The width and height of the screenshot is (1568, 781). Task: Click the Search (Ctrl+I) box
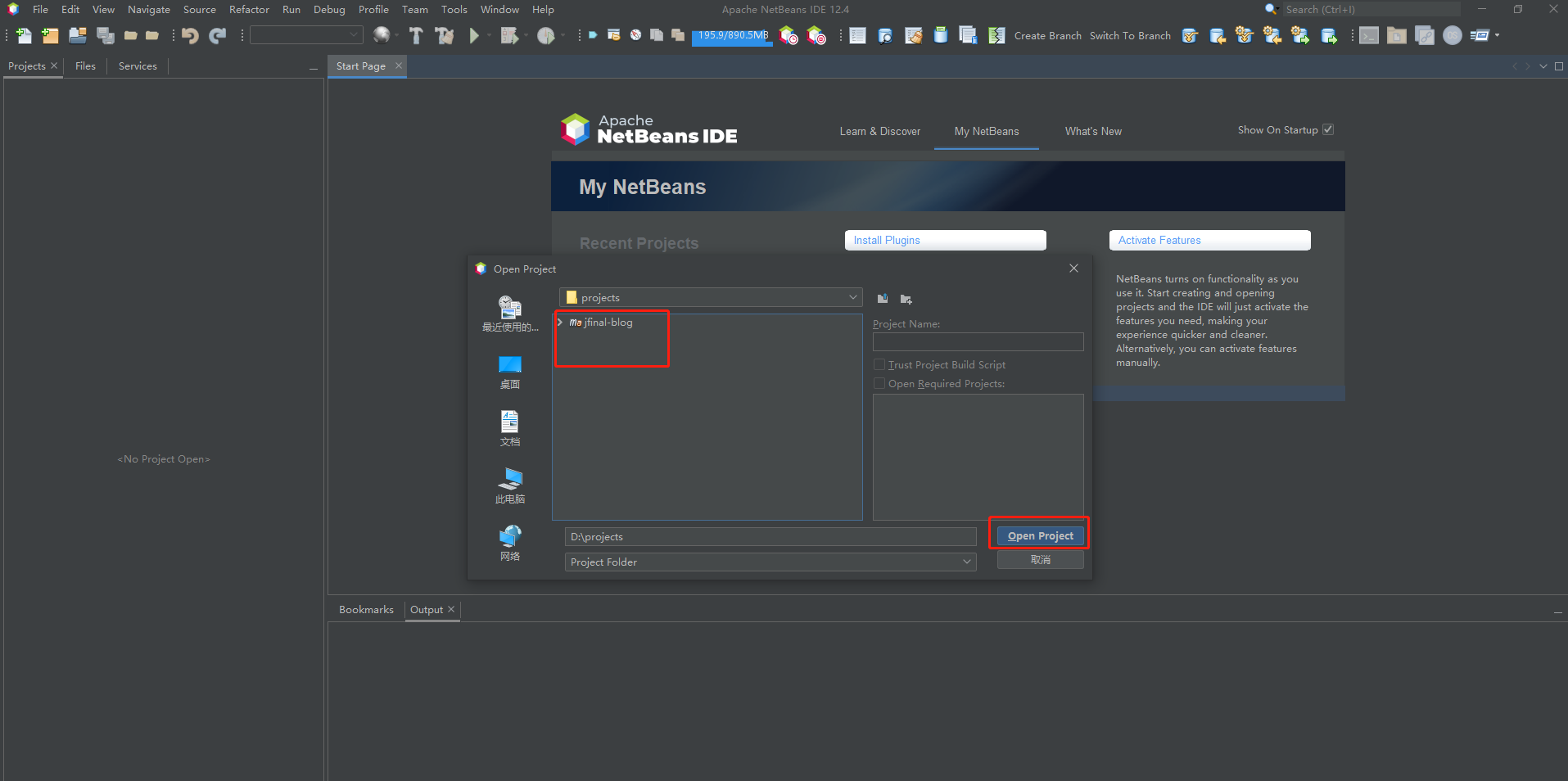coord(1370,9)
